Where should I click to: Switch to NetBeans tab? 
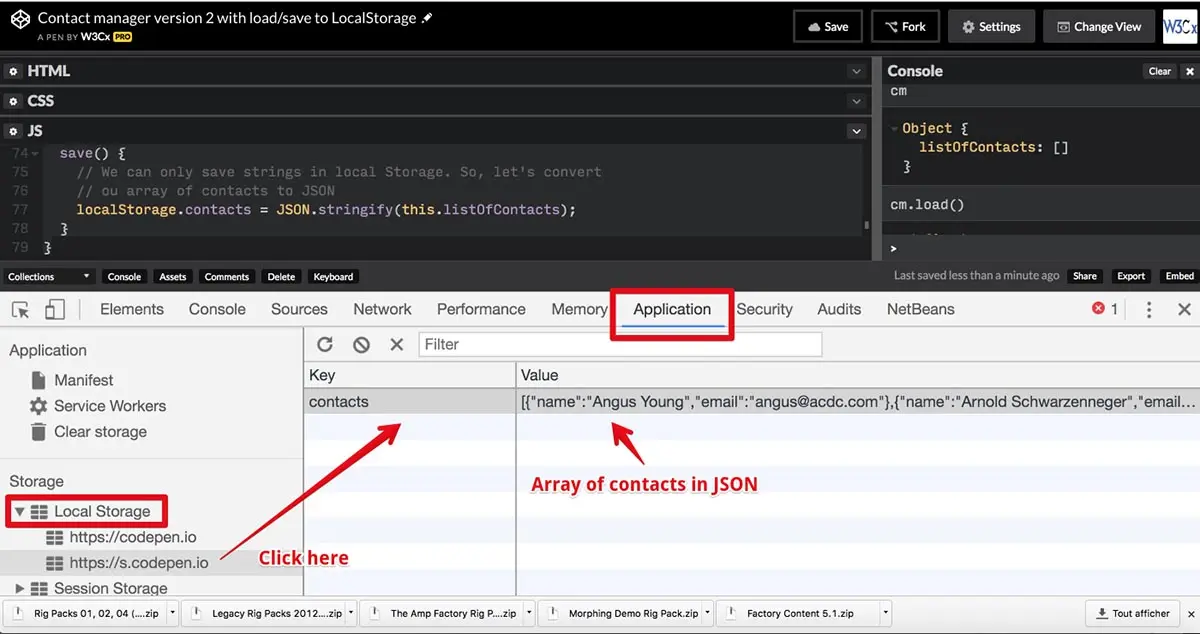[x=920, y=310]
